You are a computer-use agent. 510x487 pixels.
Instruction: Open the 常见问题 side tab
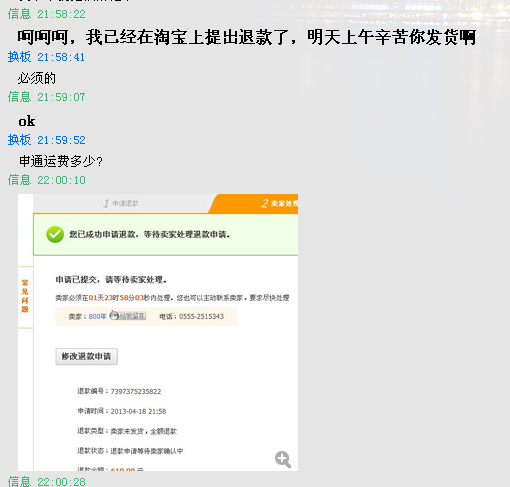(25, 296)
